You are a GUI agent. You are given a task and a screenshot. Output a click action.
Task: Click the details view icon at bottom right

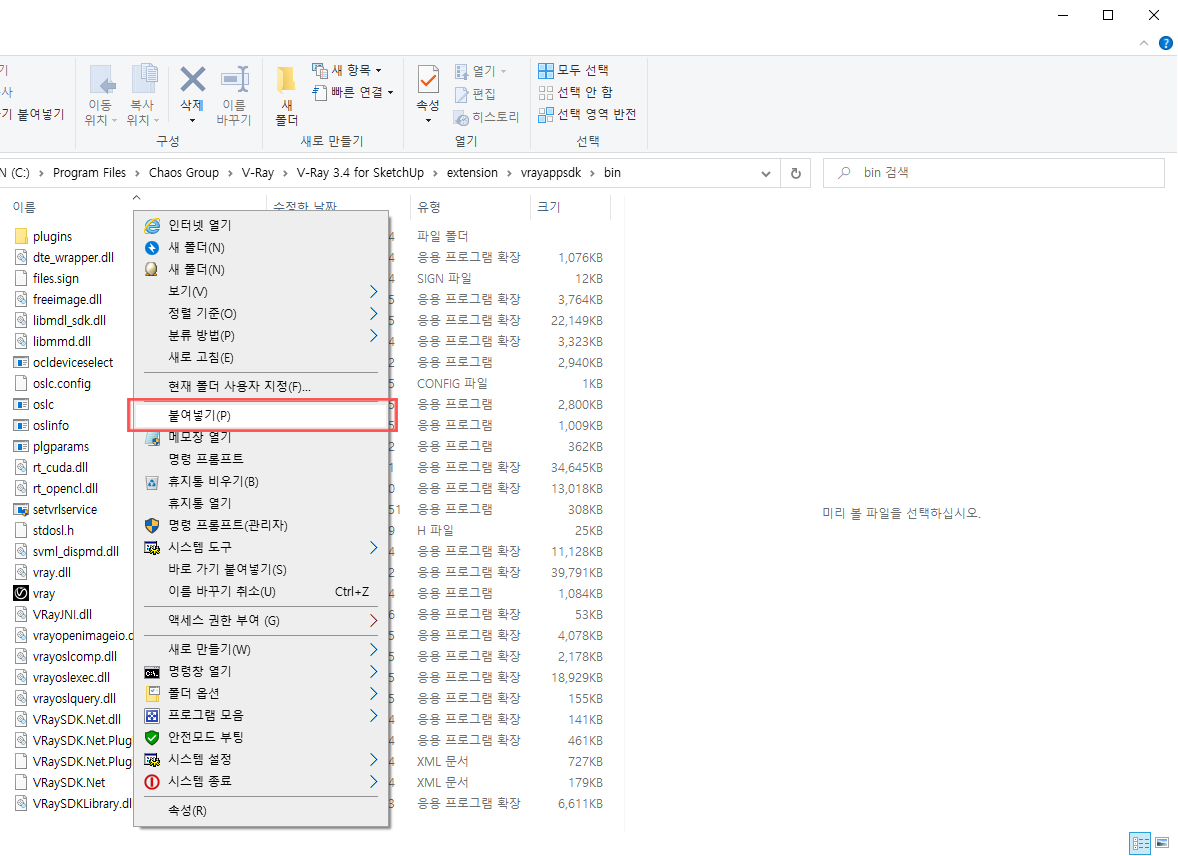point(1140,843)
